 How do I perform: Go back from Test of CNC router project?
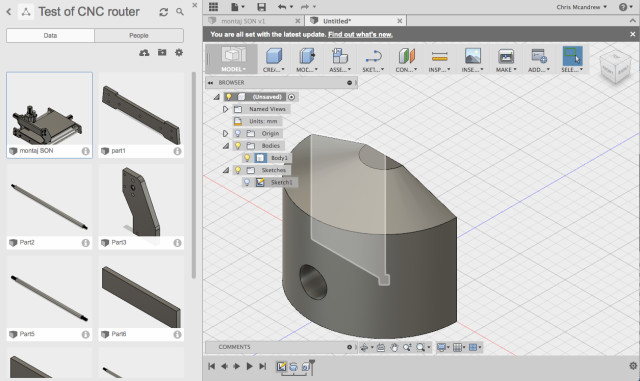click(x=9, y=12)
